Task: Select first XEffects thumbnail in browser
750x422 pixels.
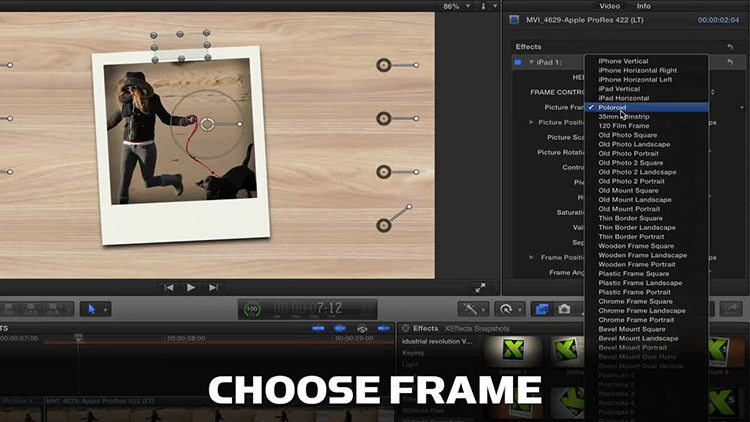Action: 513,351
